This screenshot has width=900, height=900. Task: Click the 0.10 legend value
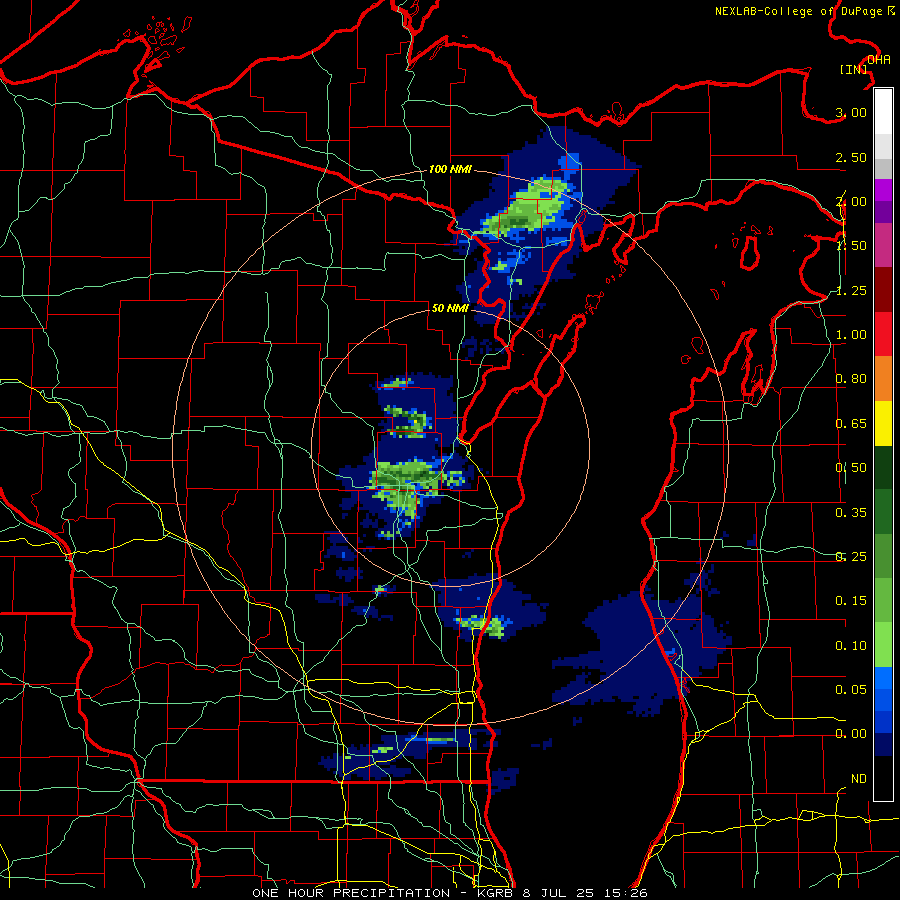[x=851, y=646]
